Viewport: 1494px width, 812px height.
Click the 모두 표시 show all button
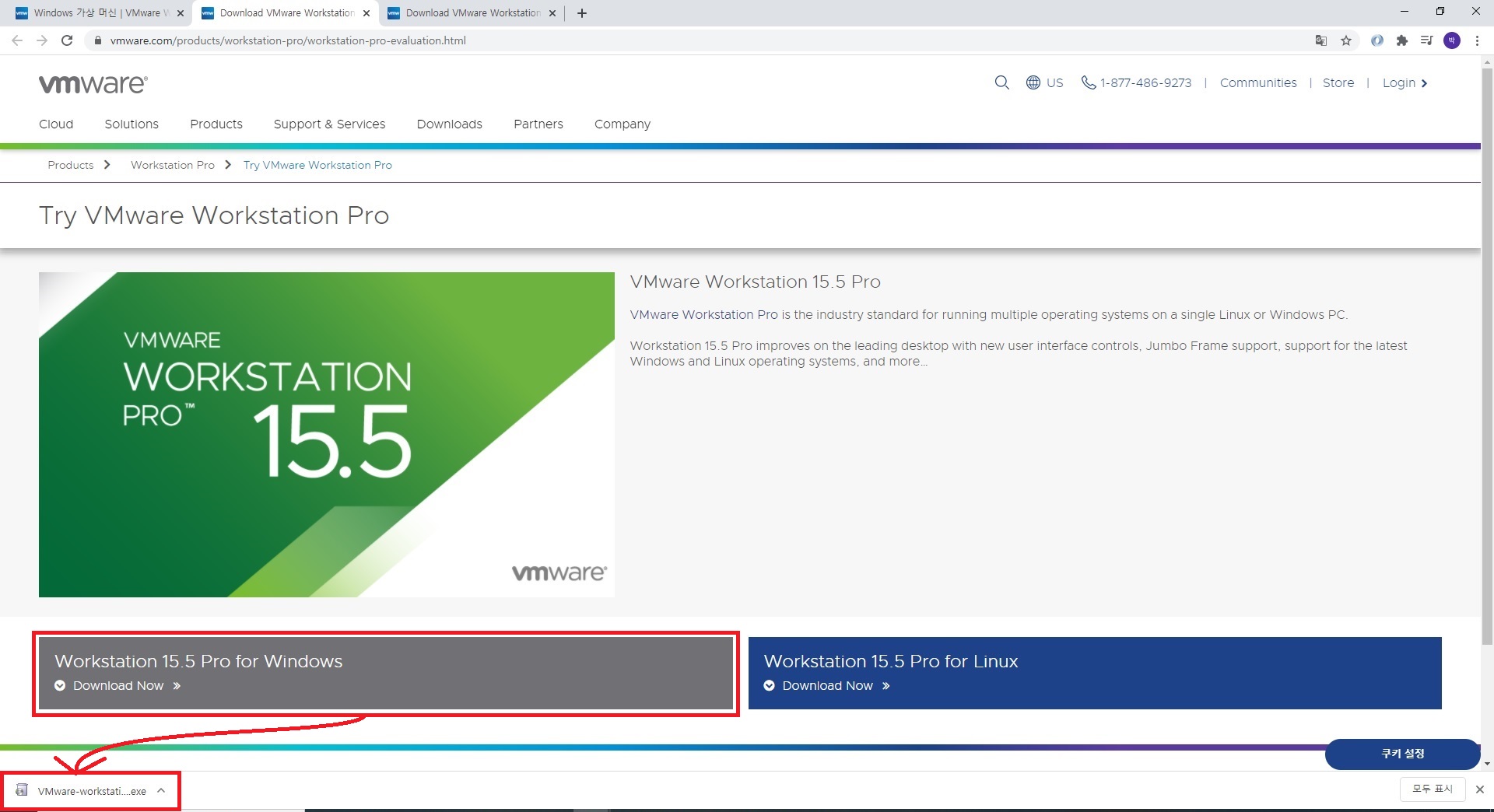[1433, 789]
